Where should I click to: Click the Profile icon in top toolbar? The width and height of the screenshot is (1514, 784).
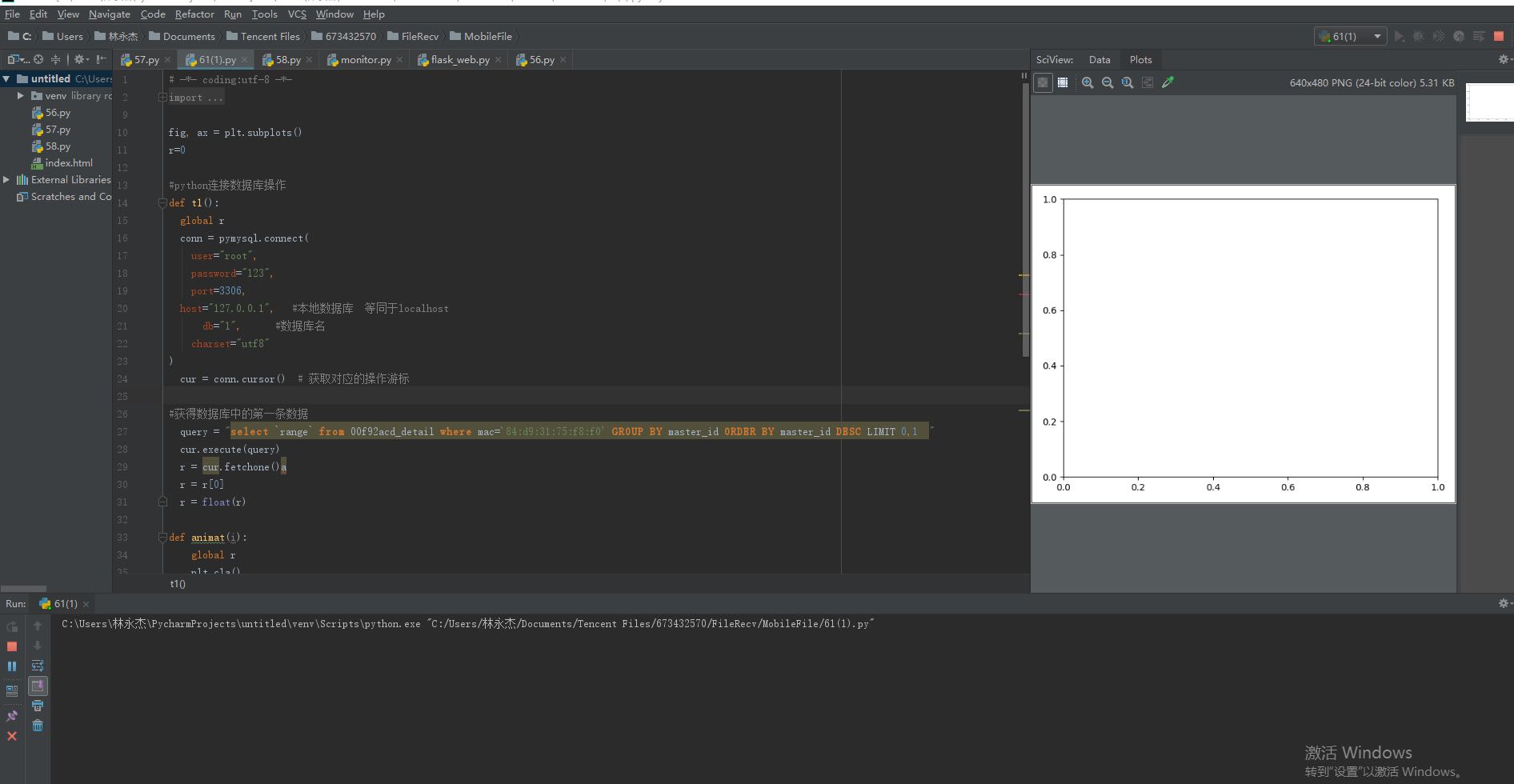1459,36
